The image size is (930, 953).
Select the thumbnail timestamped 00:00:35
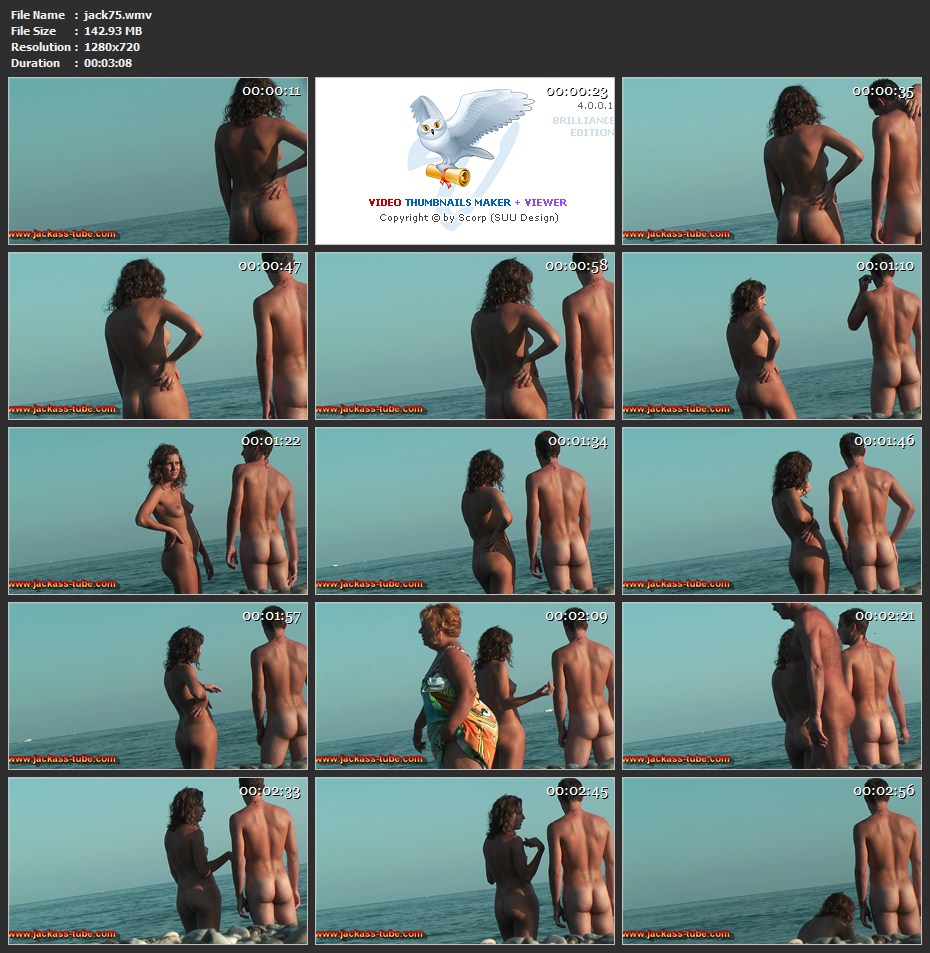click(x=771, y=161)
